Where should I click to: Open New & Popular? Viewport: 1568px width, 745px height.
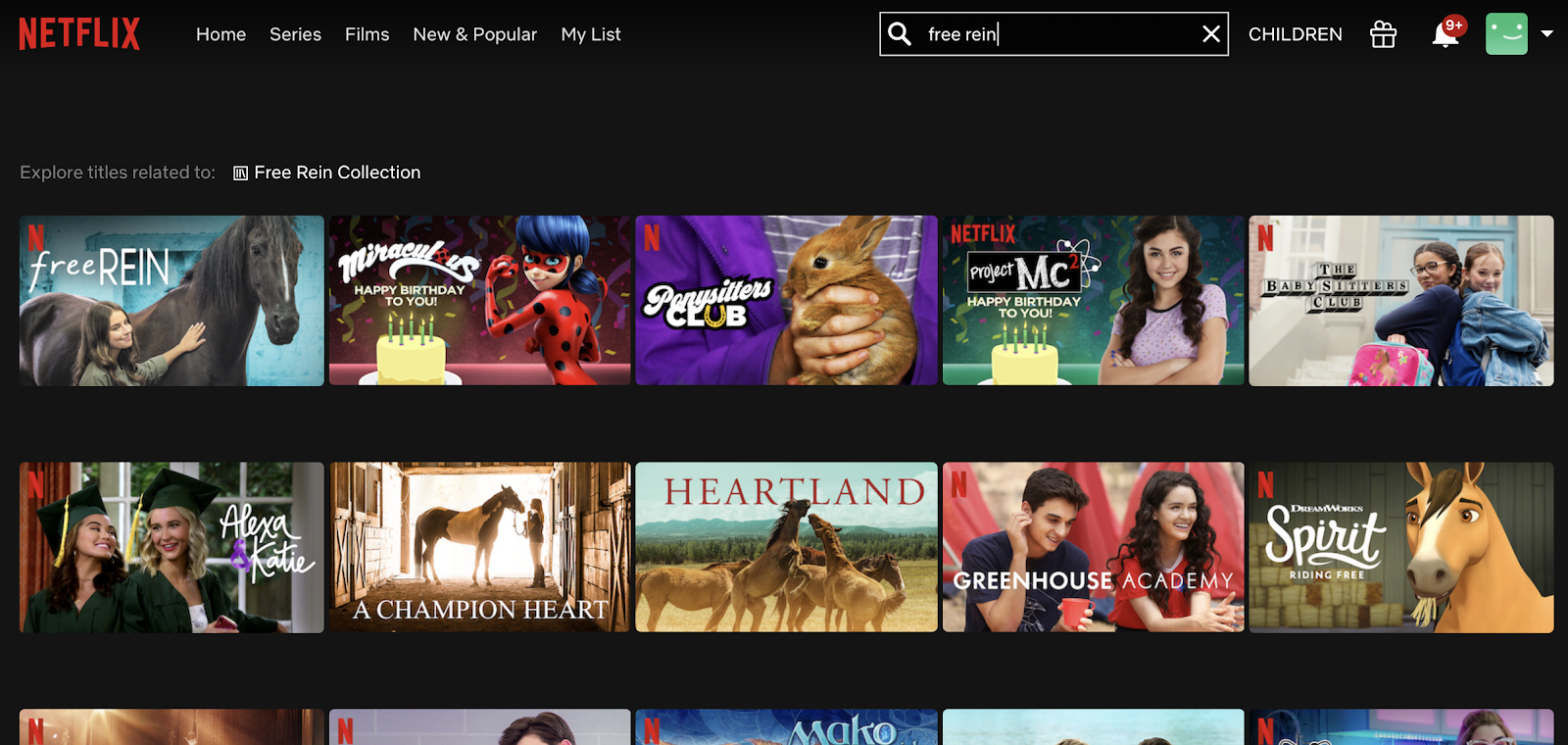475,34
